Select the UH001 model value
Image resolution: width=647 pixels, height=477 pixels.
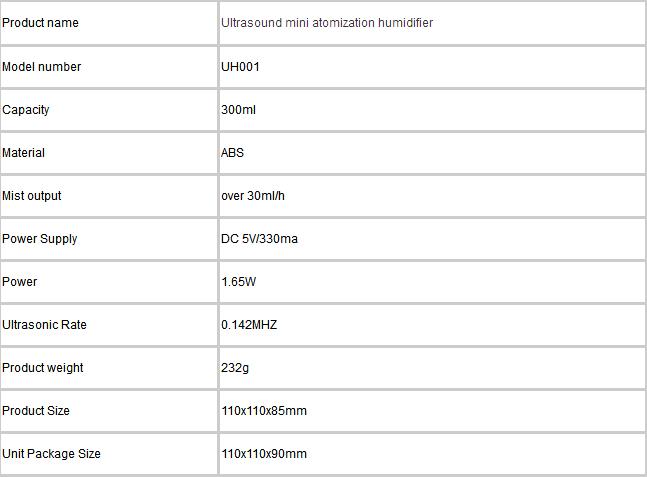tap(240, 66)
